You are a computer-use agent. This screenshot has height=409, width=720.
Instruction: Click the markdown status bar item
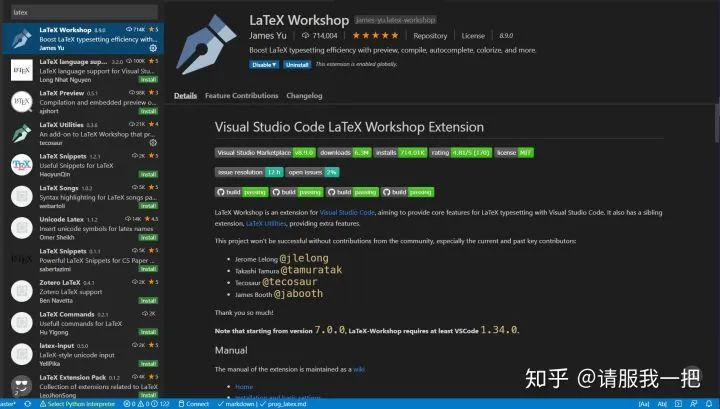tap(236, 404)
